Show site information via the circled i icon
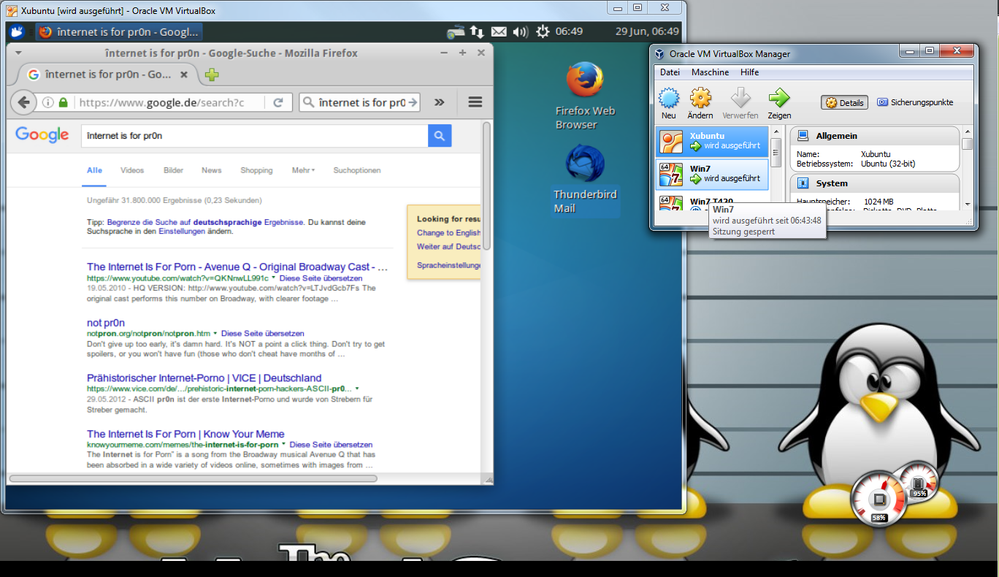The height and width of the screenshot is (577, 999). (x=48, y=102)
